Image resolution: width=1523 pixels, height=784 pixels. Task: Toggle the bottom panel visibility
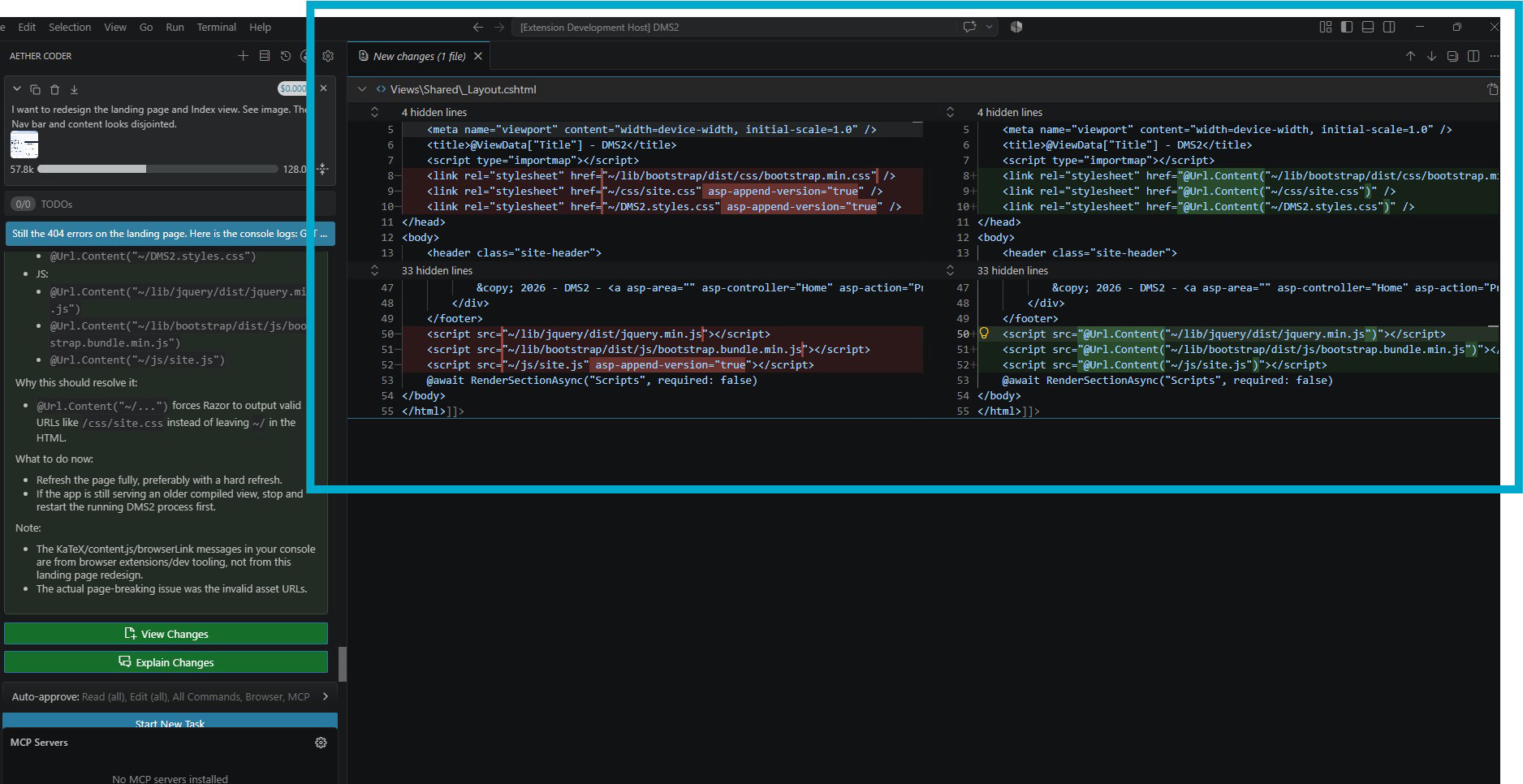tap(1368, 27)
